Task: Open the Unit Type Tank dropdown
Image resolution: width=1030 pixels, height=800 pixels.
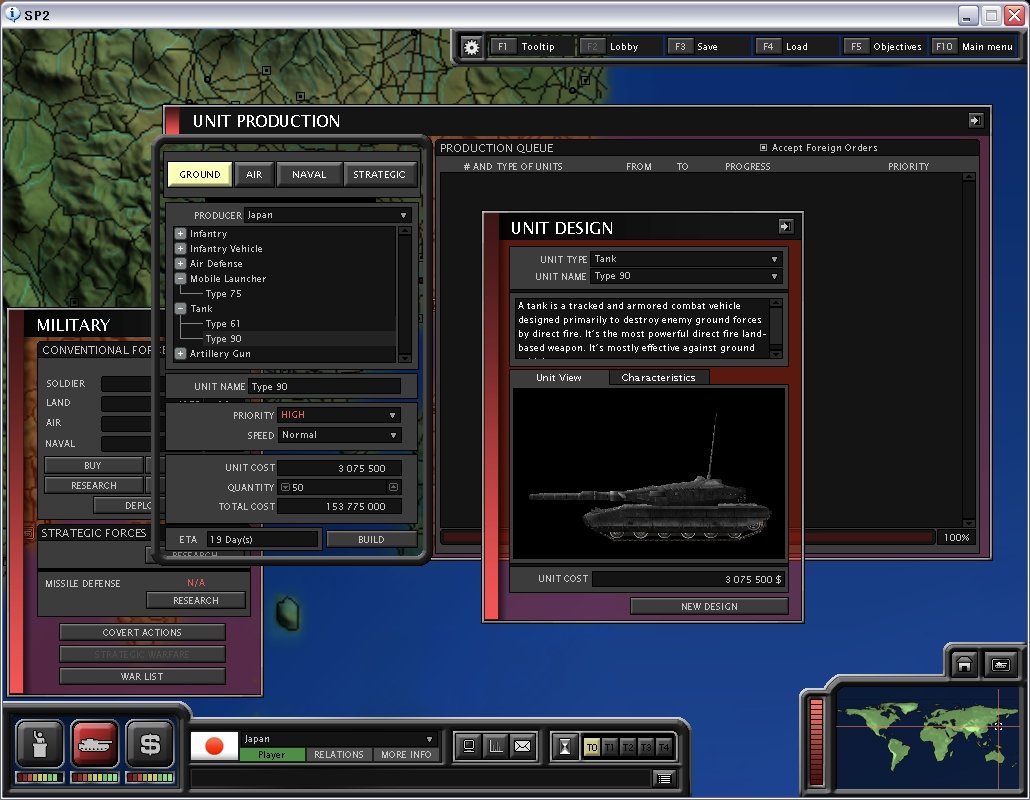Action: pyautogui.click(x=686, y=259)
